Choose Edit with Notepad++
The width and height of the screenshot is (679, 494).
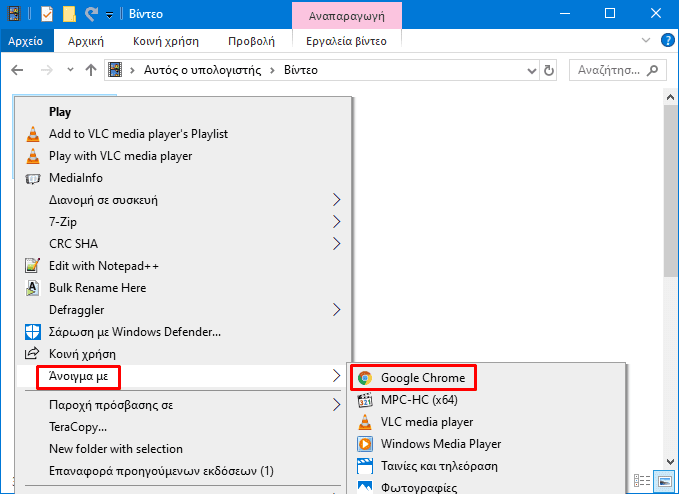click(103, 266)
